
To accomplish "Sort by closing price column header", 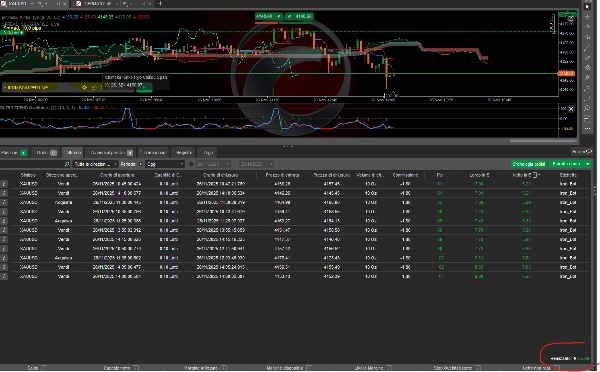I will [x=331, y=175].
